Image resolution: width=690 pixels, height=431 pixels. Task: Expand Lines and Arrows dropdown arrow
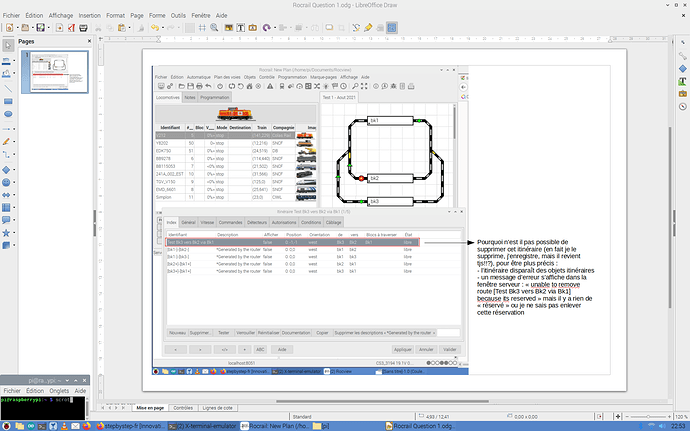pyautogui.click(x=14, y=129)
